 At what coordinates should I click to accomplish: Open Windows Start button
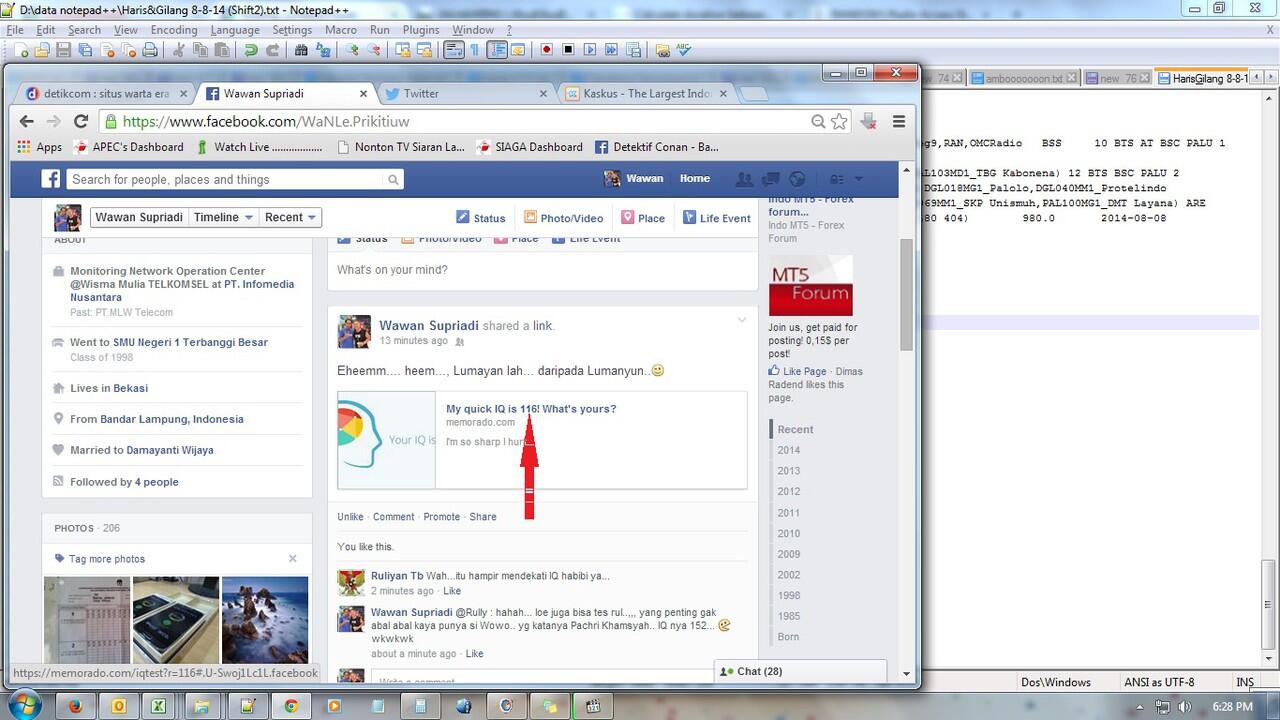pyautogui.click(x=24, y=705)
